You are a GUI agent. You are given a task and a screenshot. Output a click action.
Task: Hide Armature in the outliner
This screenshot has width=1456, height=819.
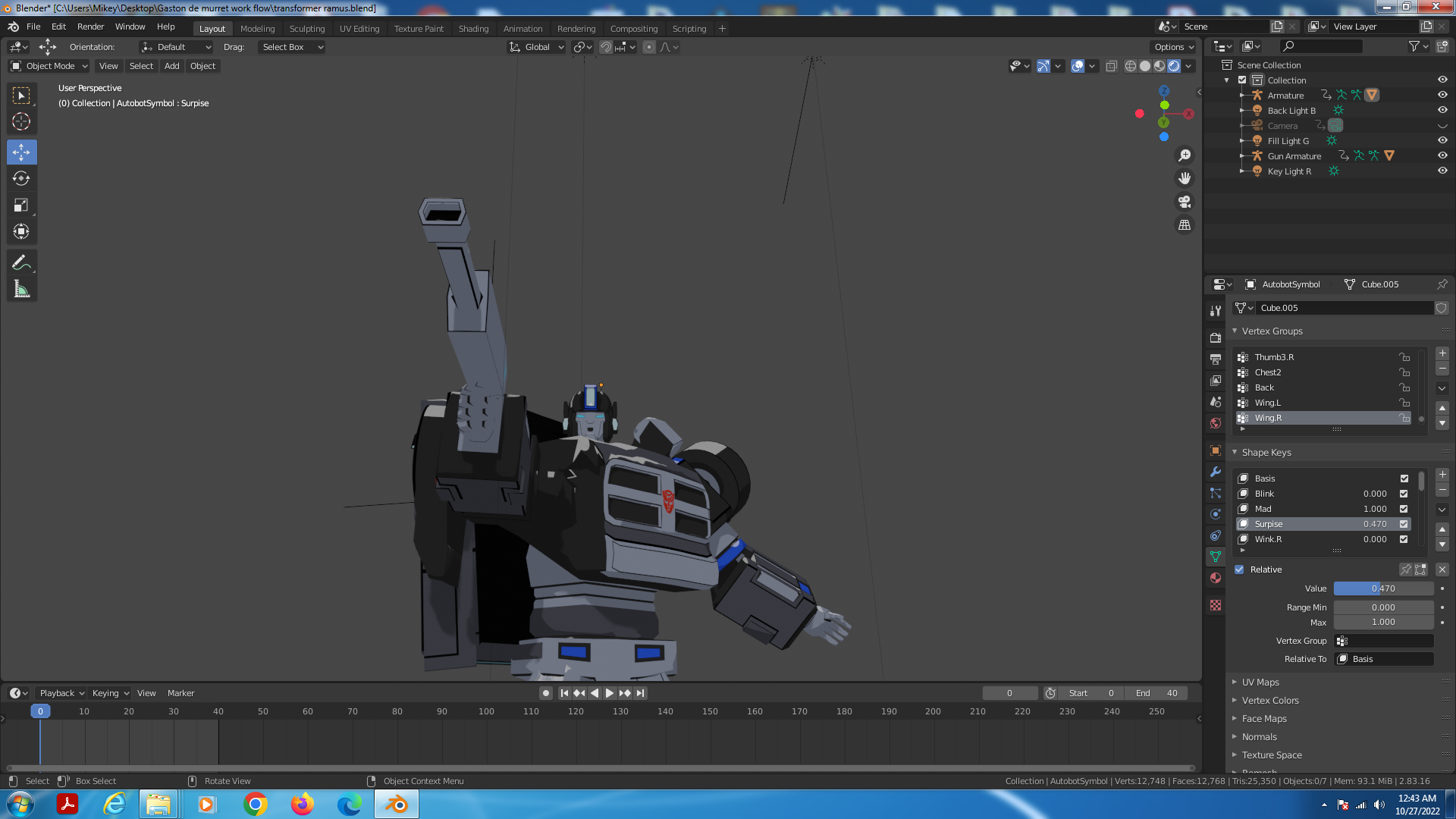click(1442, 95)
